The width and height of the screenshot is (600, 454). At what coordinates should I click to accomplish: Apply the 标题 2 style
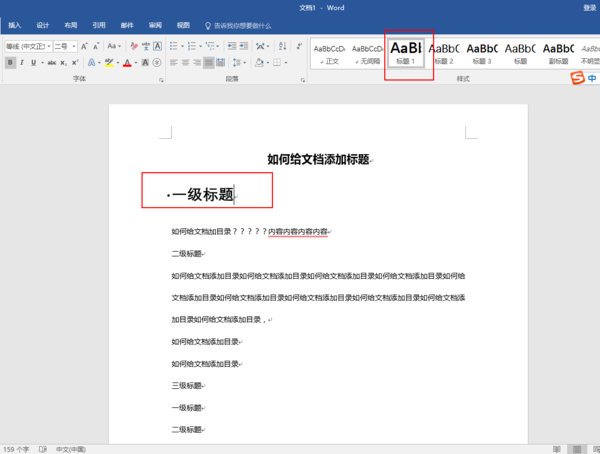tap(444, 52)
